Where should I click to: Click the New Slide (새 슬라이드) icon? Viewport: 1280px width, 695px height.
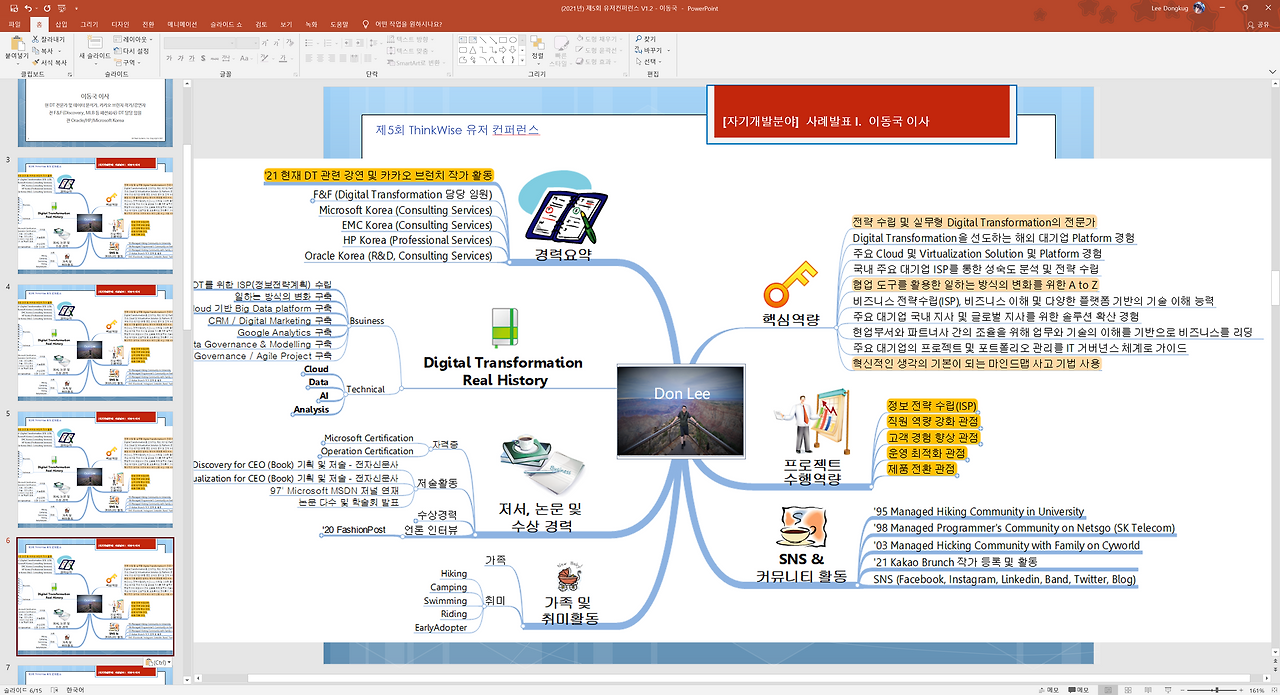[95, 43]
